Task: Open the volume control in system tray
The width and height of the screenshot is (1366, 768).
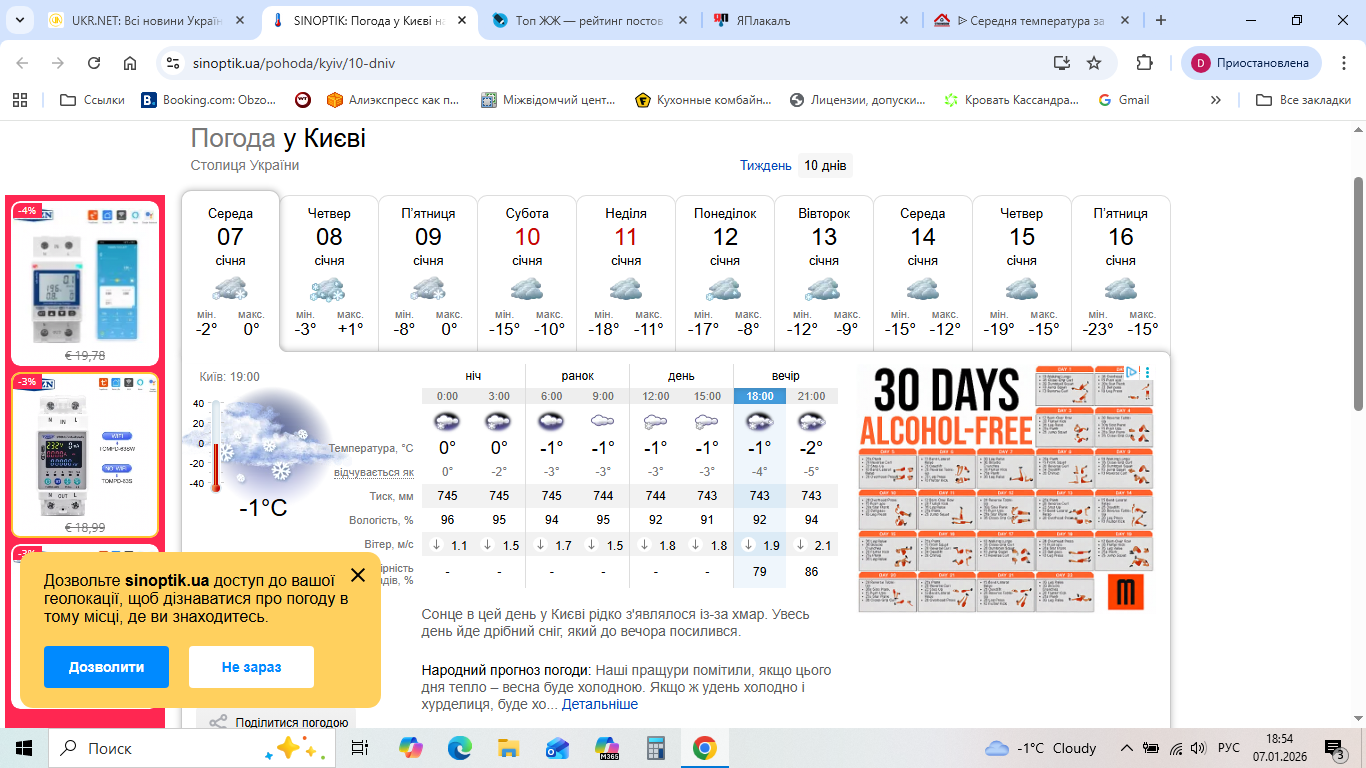Action: click(1198, 748)
